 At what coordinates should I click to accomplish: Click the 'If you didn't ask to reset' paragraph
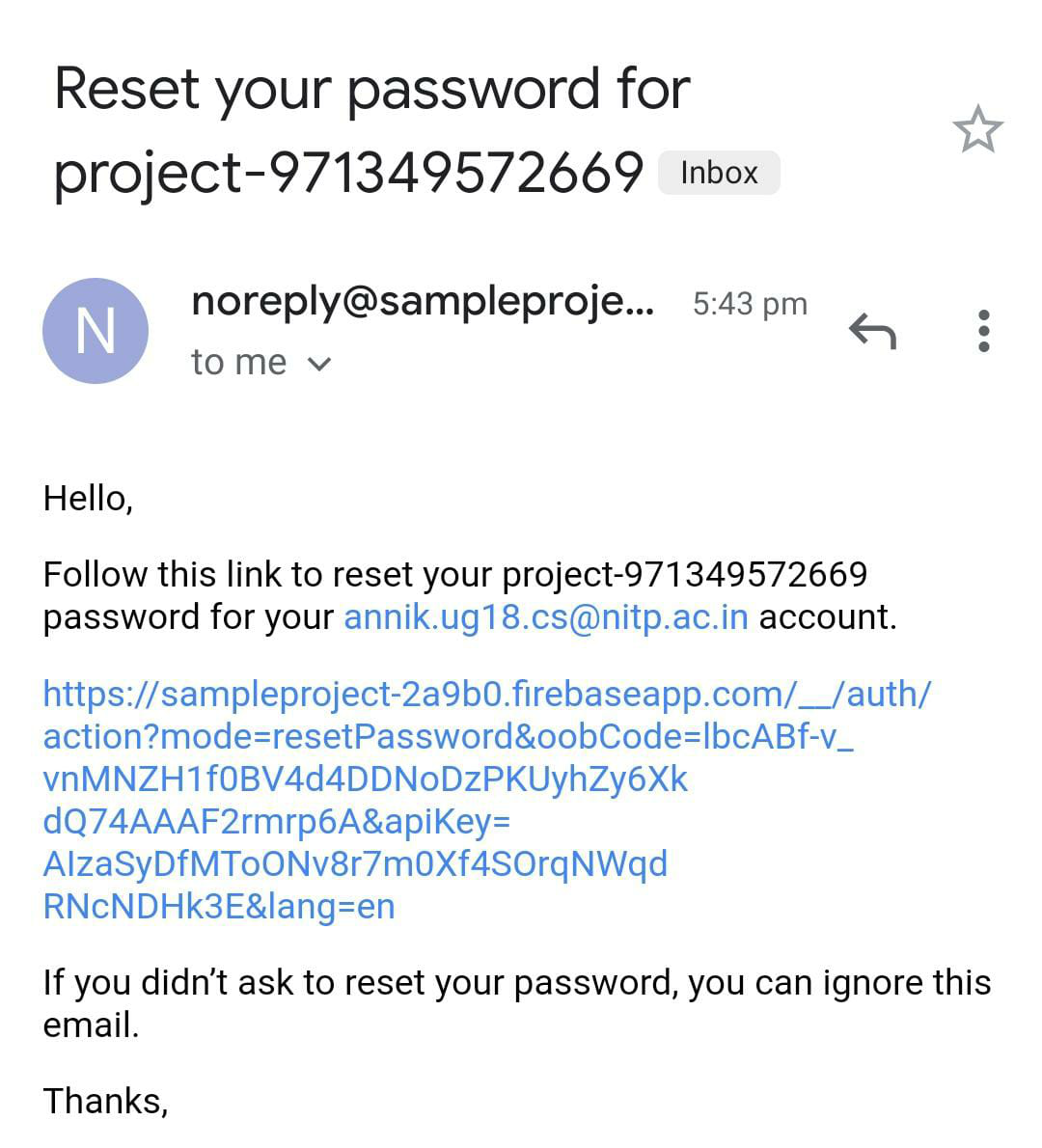[517, 1003]
